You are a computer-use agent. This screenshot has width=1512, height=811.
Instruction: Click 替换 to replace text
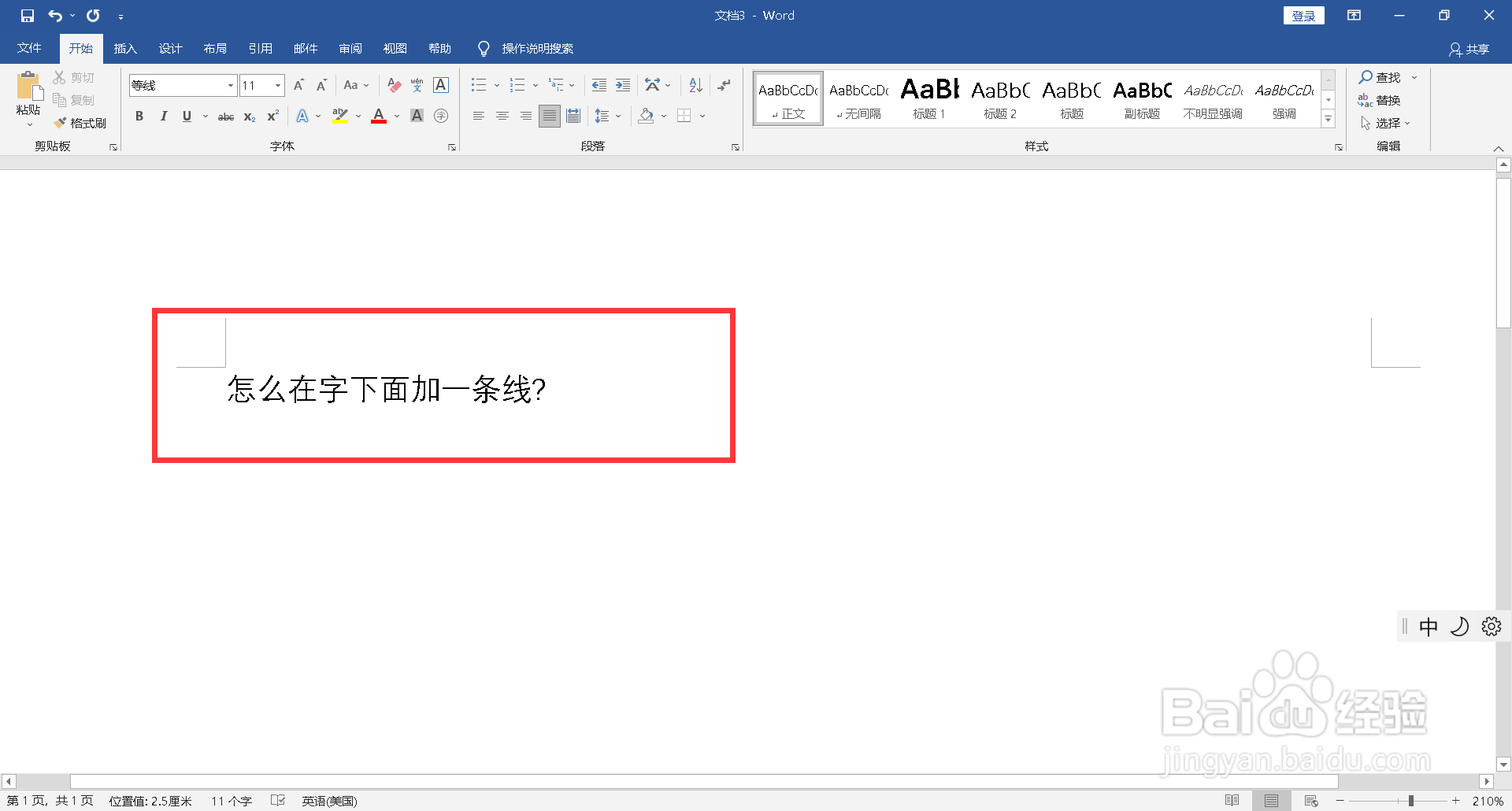coord(1379,100)
